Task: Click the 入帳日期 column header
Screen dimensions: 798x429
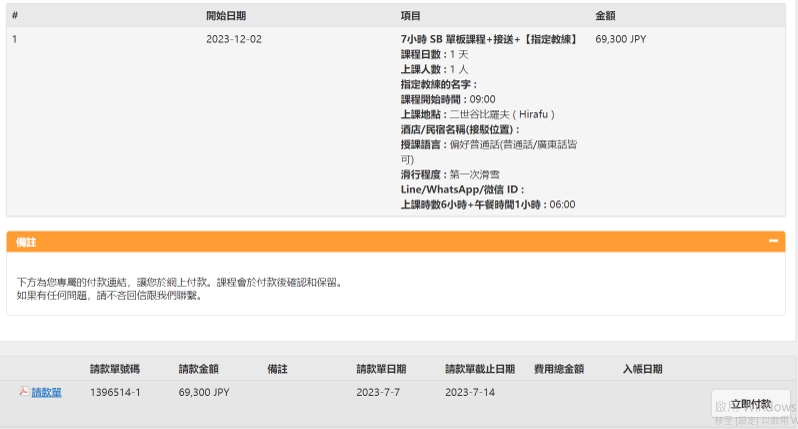Action: (x=642, y=369)
